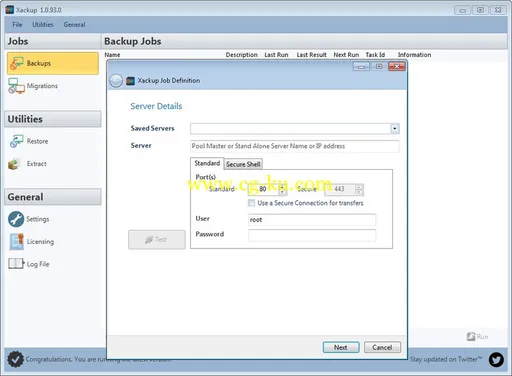The image size is (512, 376).
Task: Switch to the Secure Shell tab
Action: 243,164
